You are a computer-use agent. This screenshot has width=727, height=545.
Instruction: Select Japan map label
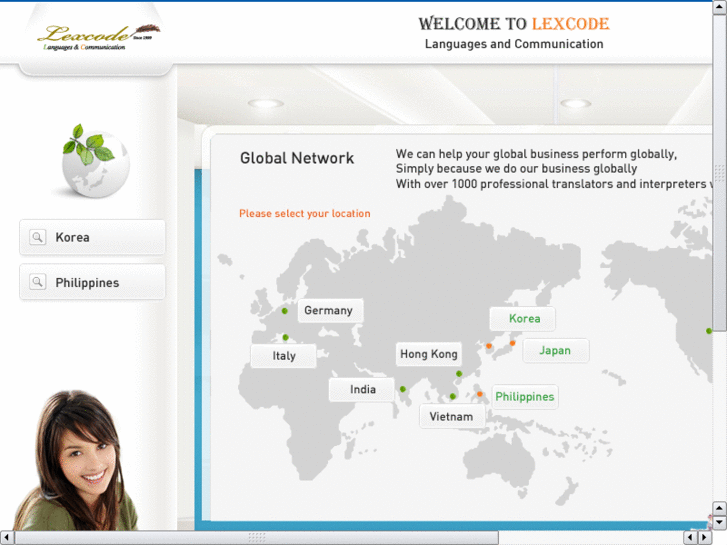556,351
